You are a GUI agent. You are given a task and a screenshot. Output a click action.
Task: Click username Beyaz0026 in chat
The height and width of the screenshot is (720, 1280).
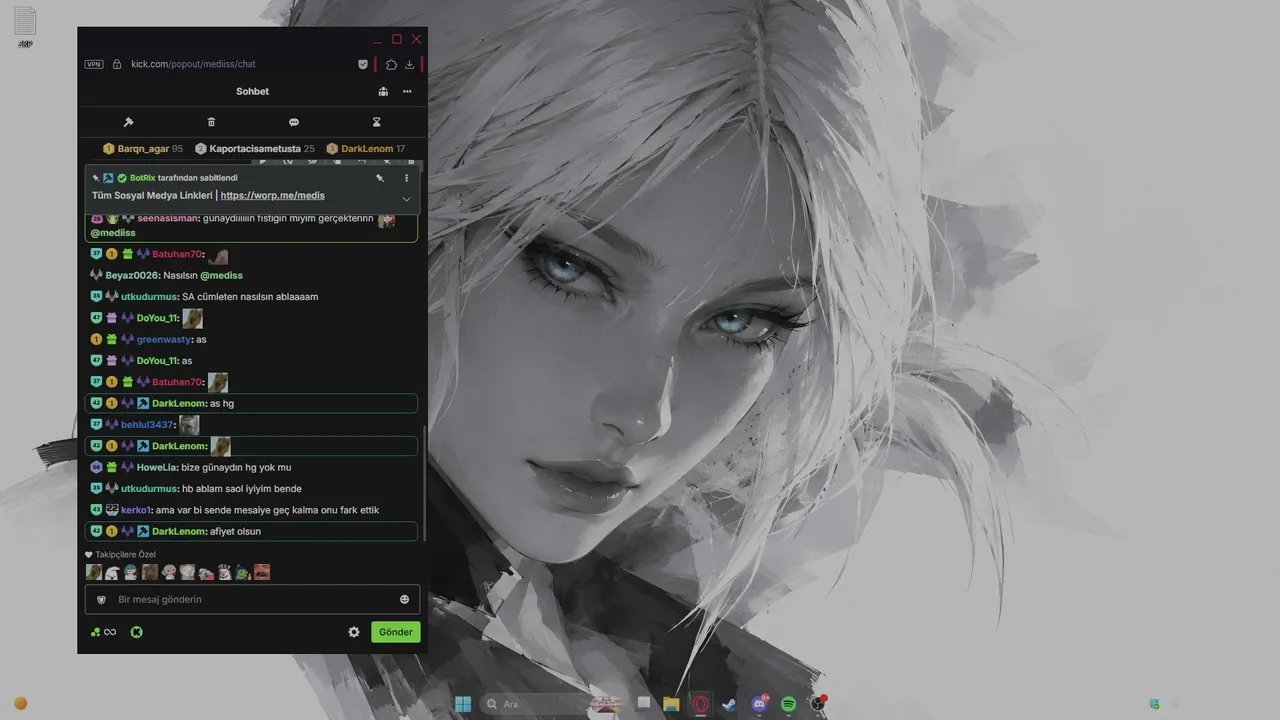132,275
